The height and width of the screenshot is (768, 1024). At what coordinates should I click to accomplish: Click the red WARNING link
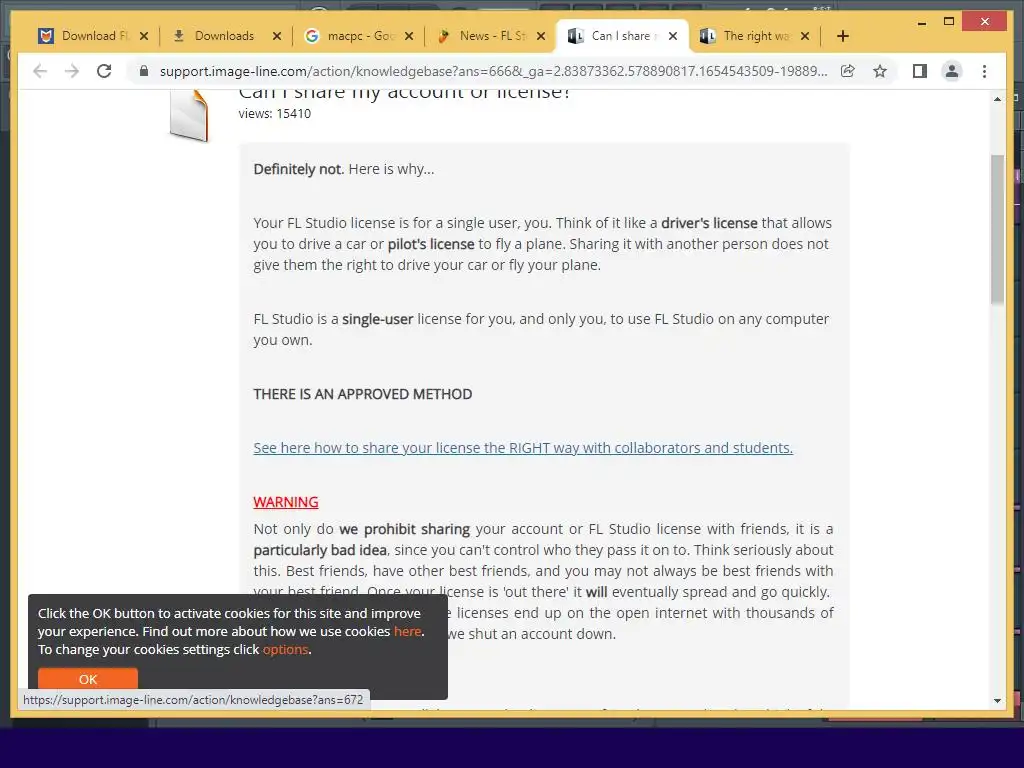tap(285, 502)
